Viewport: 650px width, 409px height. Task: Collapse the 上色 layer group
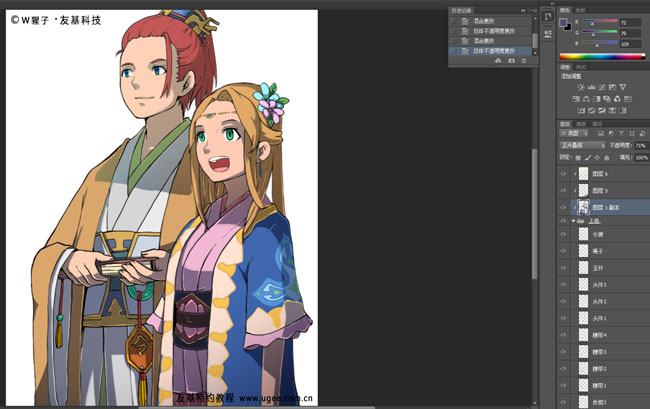pos(573,221)
